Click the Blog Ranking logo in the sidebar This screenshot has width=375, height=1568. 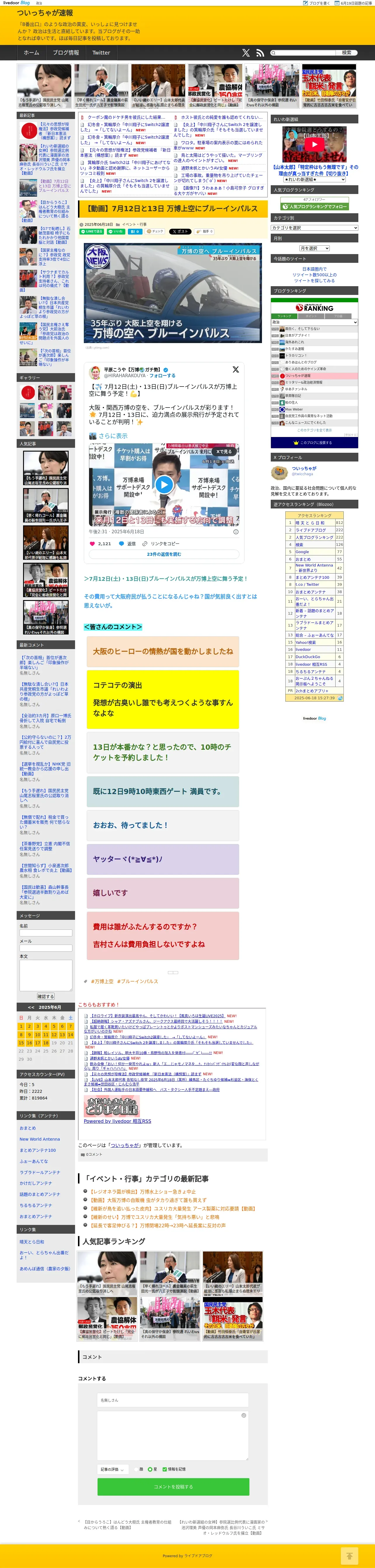[x=315, y=308]
